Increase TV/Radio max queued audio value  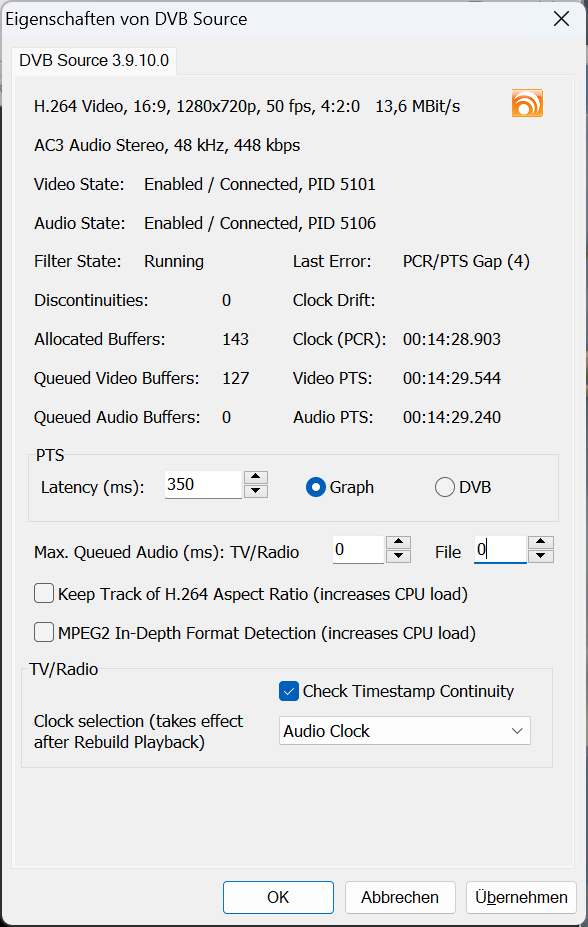click(398, 543)
